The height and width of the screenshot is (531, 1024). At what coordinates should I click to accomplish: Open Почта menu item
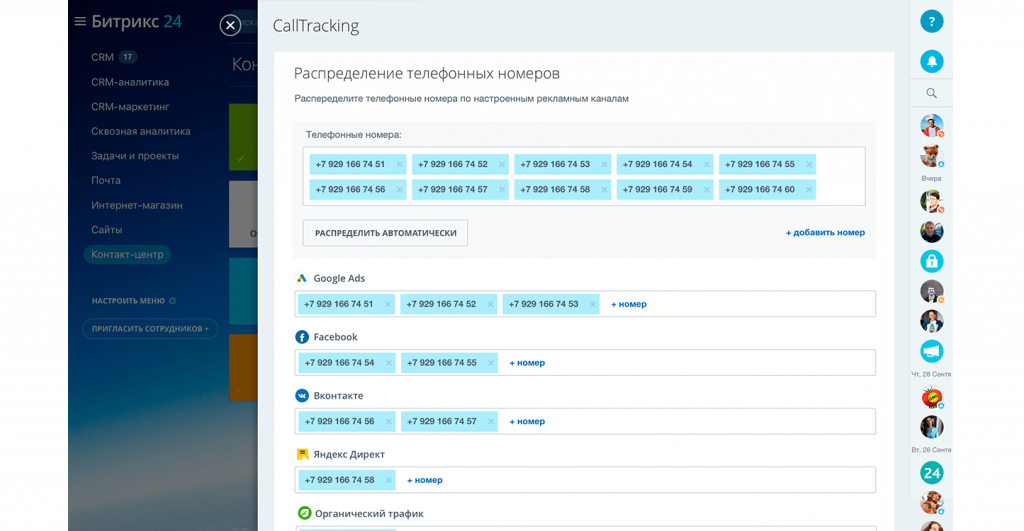(x=106, y=180)
